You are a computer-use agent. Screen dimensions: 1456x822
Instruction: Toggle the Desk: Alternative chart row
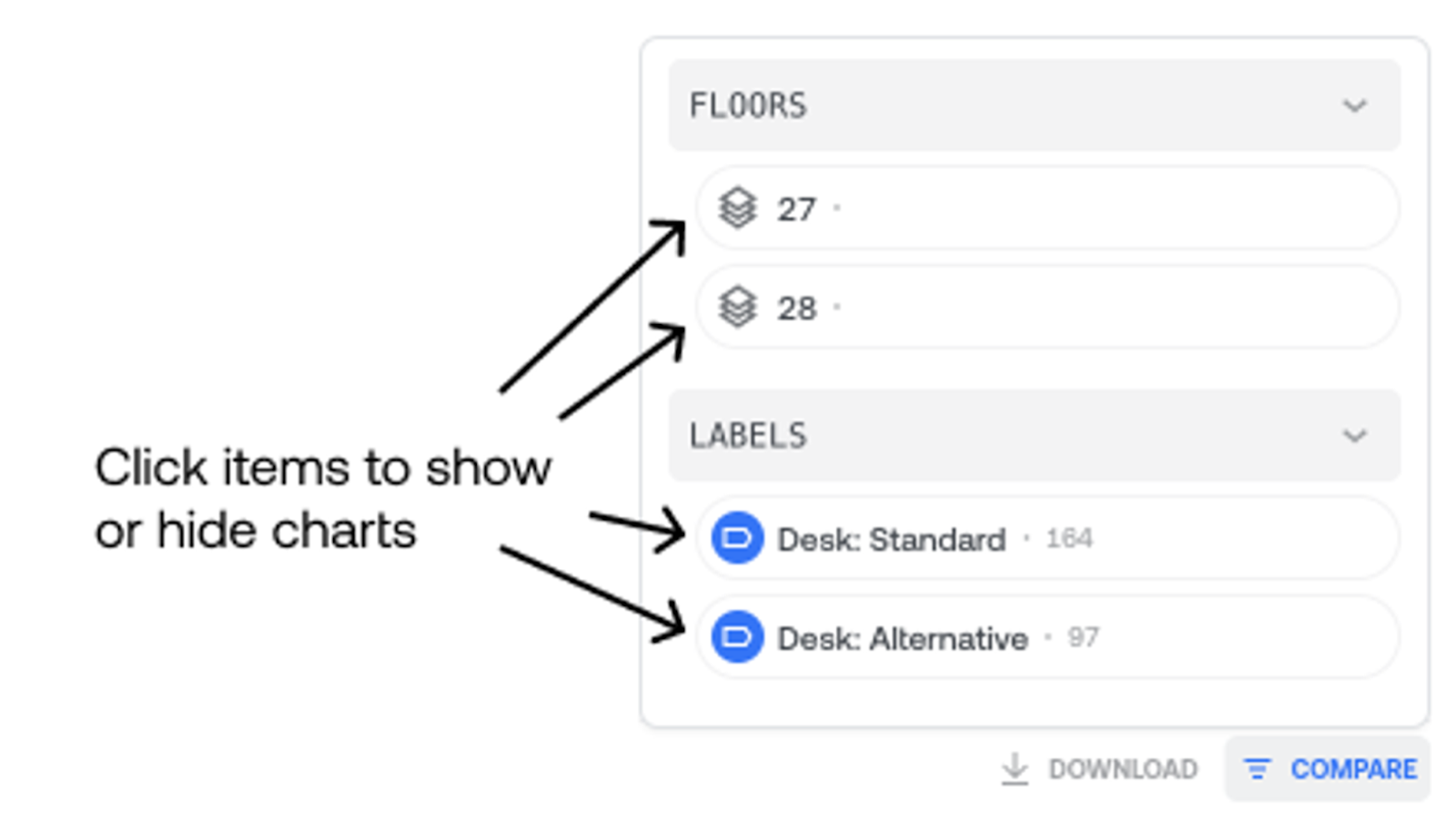1047,637
